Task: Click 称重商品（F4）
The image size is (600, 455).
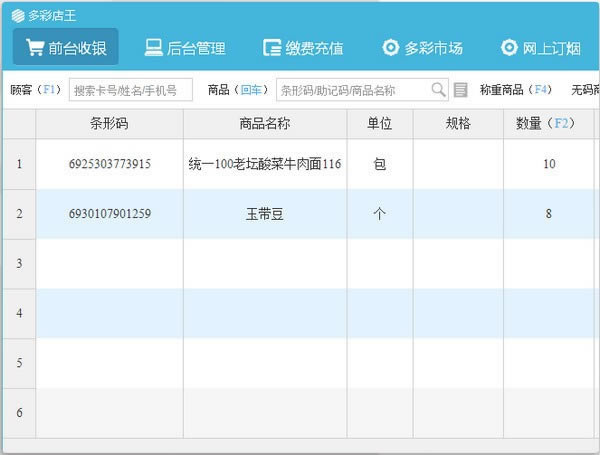Action: click(x=517, y=90)
